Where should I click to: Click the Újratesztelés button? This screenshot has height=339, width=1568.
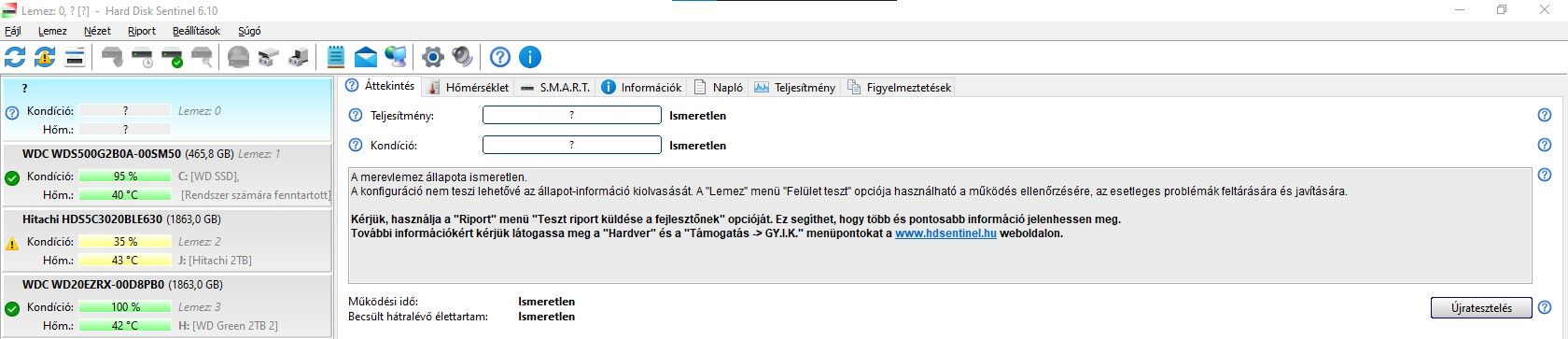click(x=1481, y=307)
